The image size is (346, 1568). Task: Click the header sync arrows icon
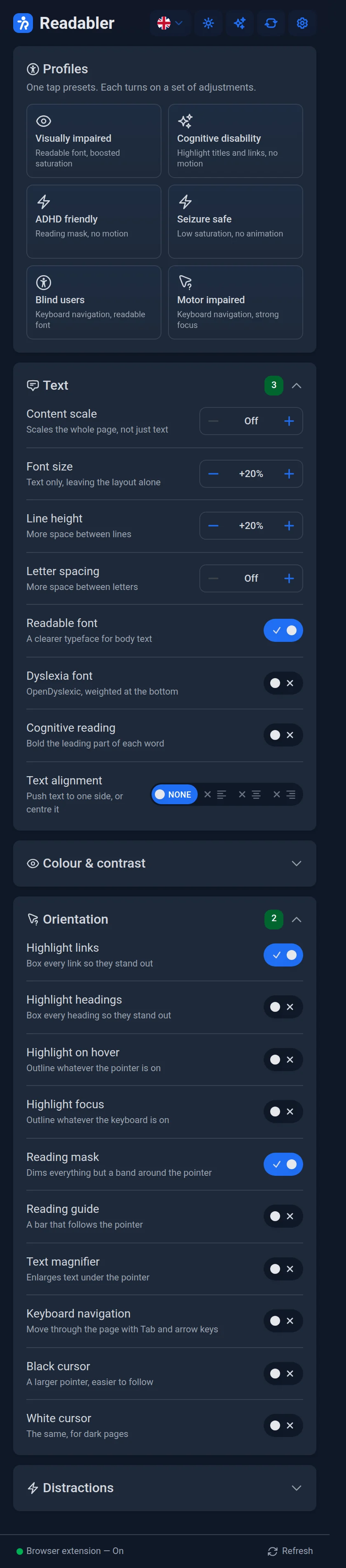(x=271, y=23)
